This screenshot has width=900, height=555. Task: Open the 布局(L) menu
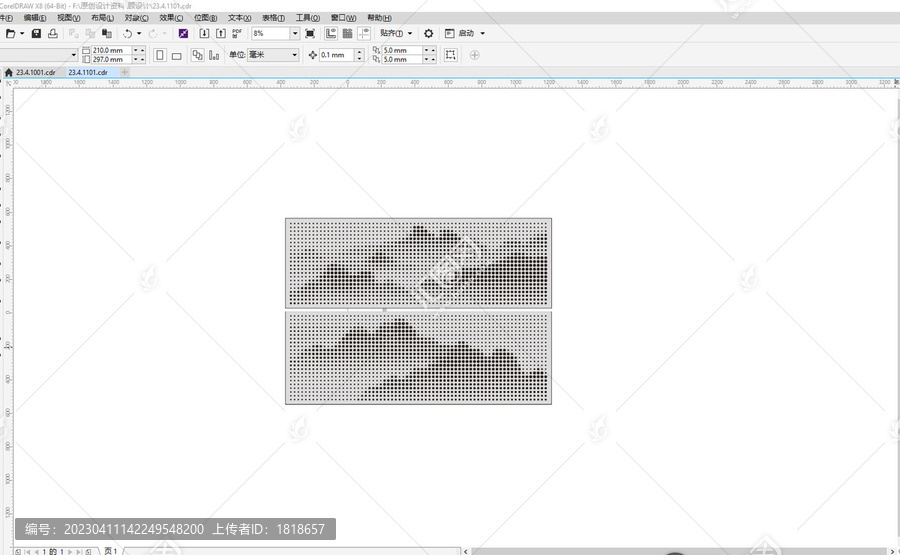point(102,18)
